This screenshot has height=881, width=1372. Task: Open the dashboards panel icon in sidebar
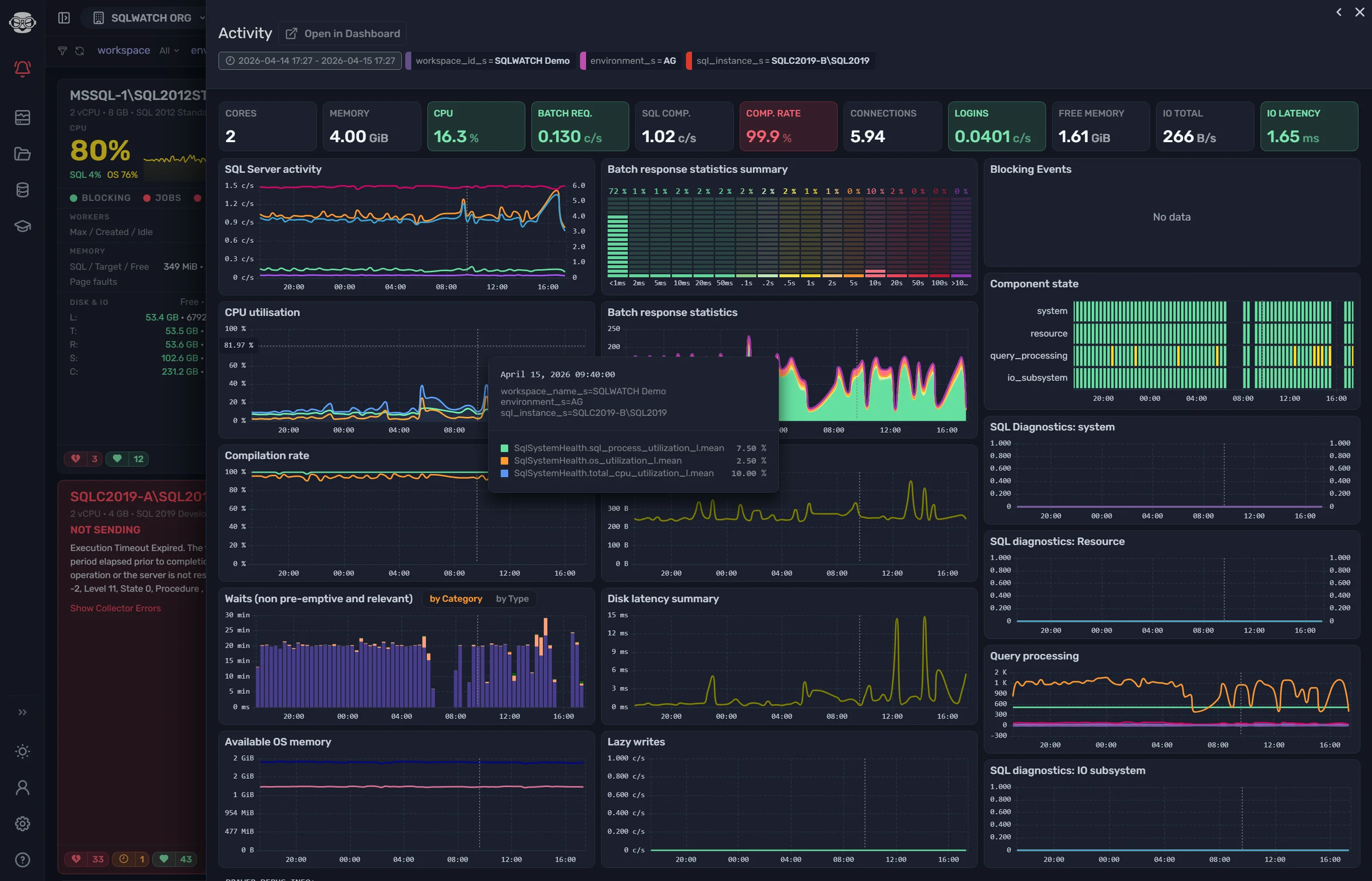(22, 117)
